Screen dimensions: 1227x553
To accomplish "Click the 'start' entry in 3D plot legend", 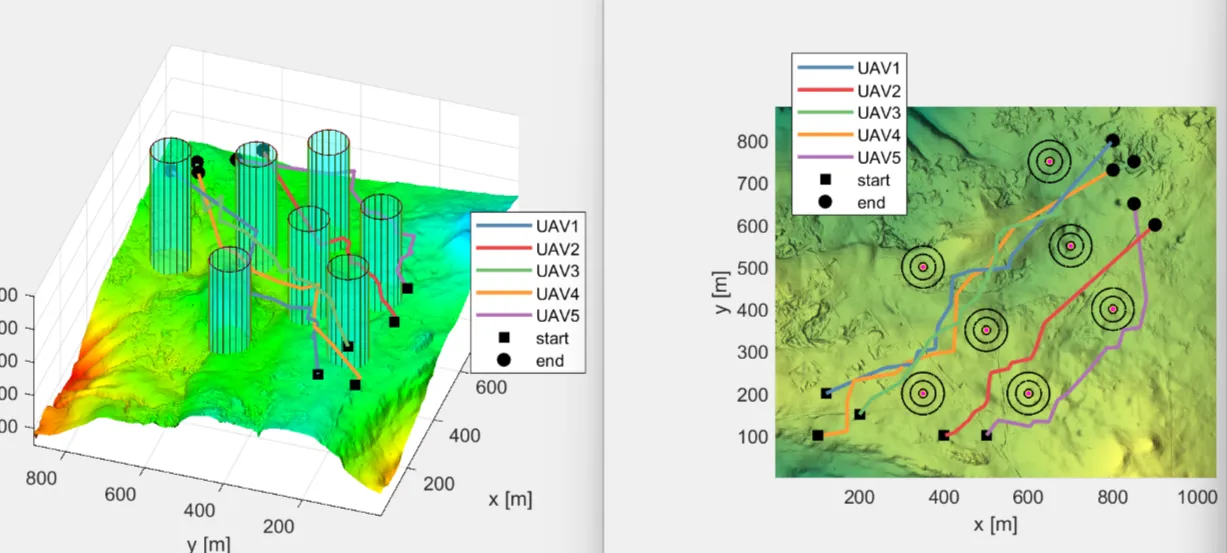I will (552, 339).
